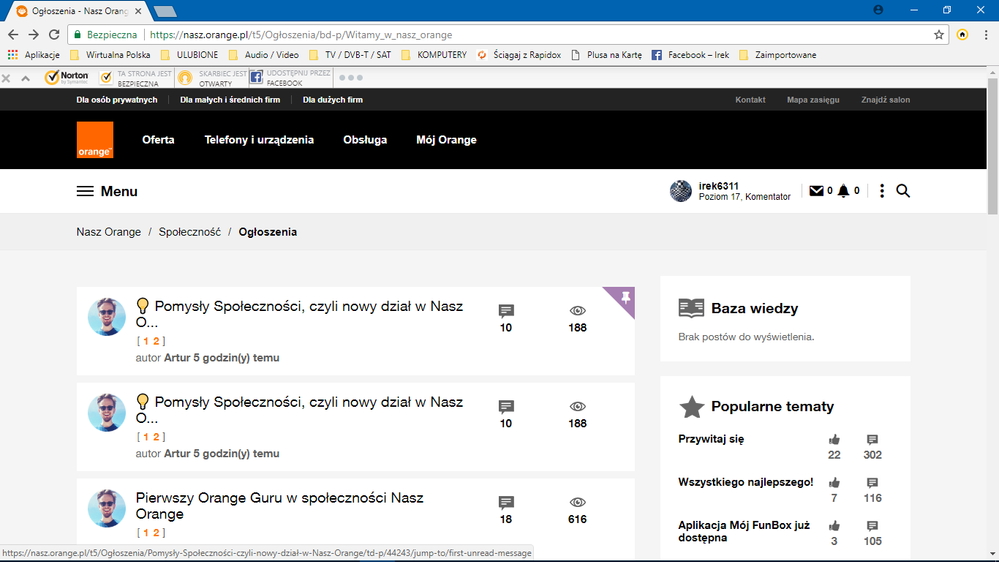Open Telefony i urządzenia menu
This screenshot has height=562, width=999.
point(259,140)
